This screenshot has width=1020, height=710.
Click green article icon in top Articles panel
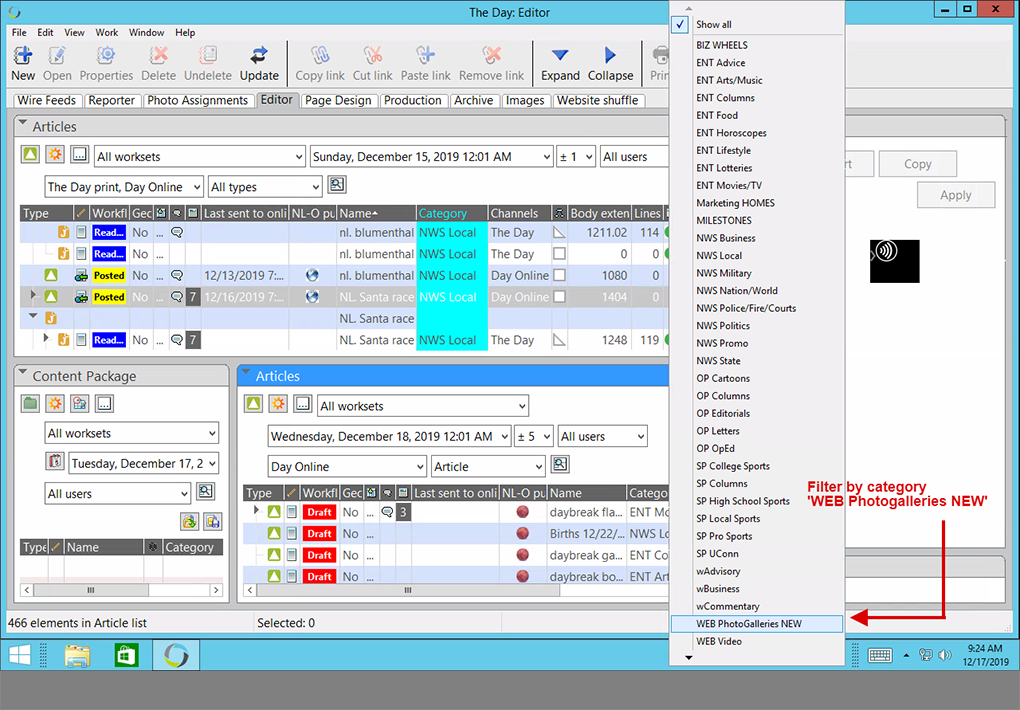(x=30, y=155)
